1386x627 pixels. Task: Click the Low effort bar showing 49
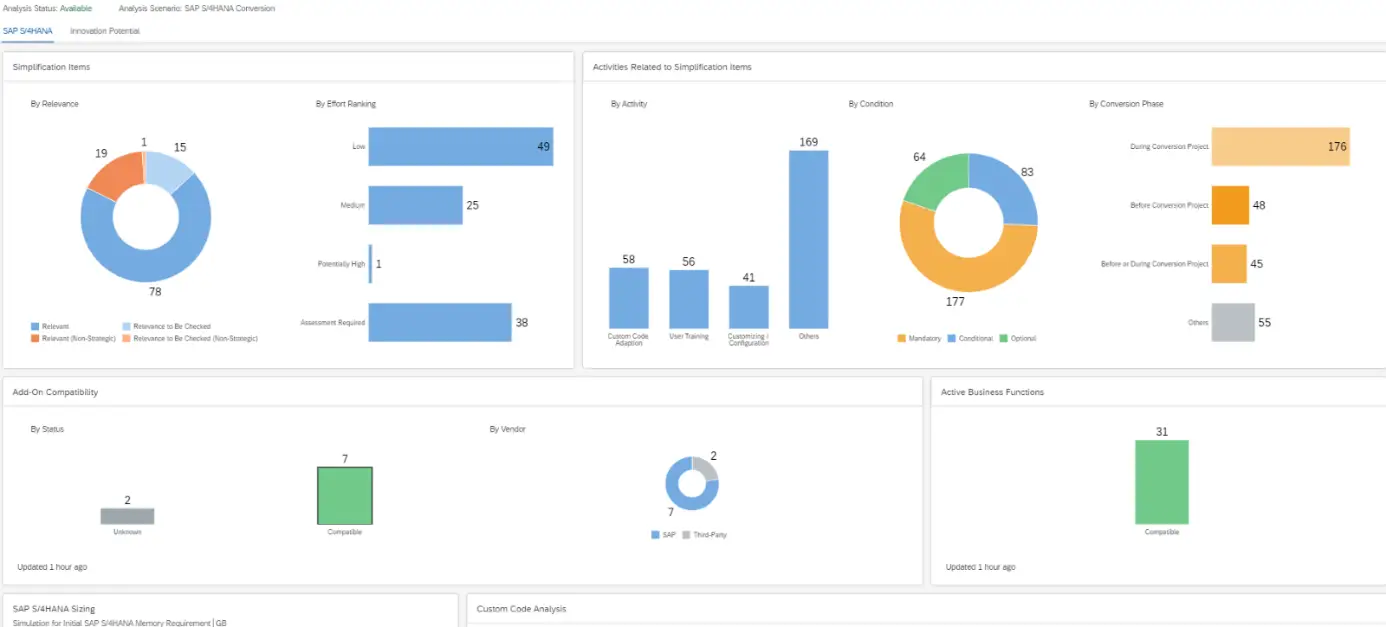(x=460, y=146)
